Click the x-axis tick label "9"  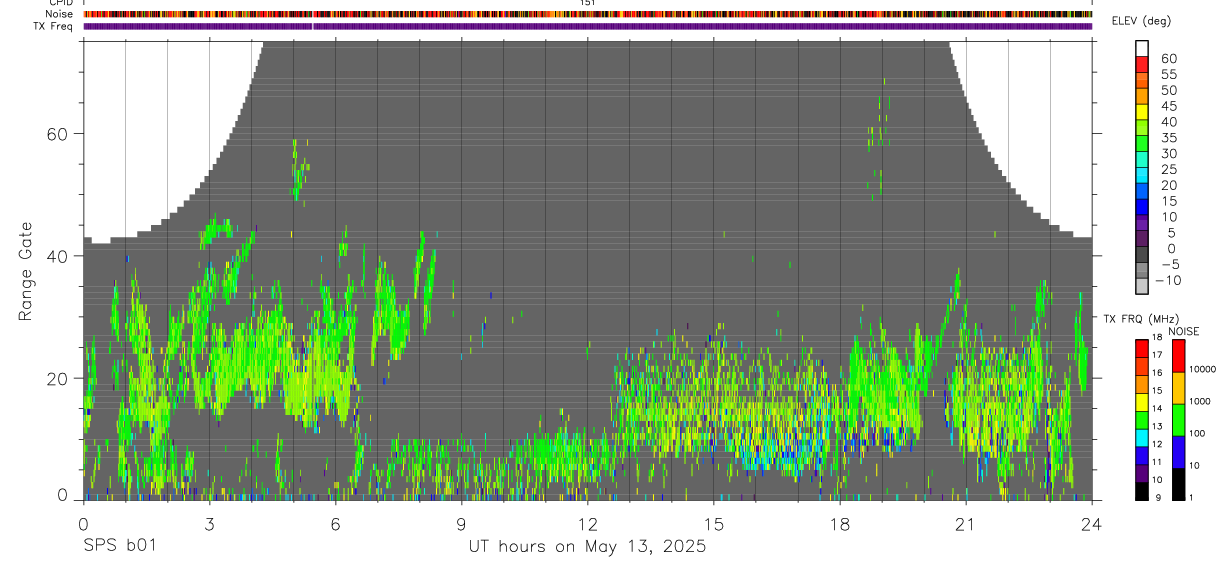pos(461,524)
